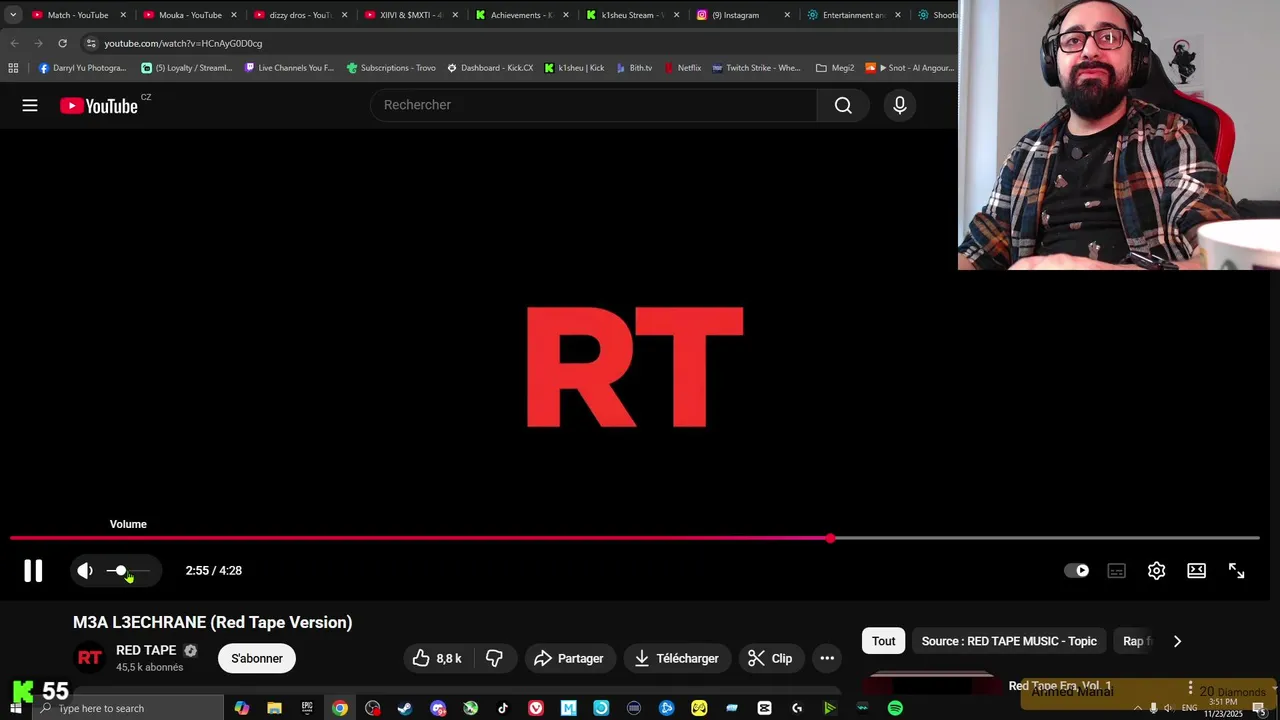The width and height of the screenshot is (1280, 720).
Task: Select the Tout filter chip
Action: (x=884, y=641)
